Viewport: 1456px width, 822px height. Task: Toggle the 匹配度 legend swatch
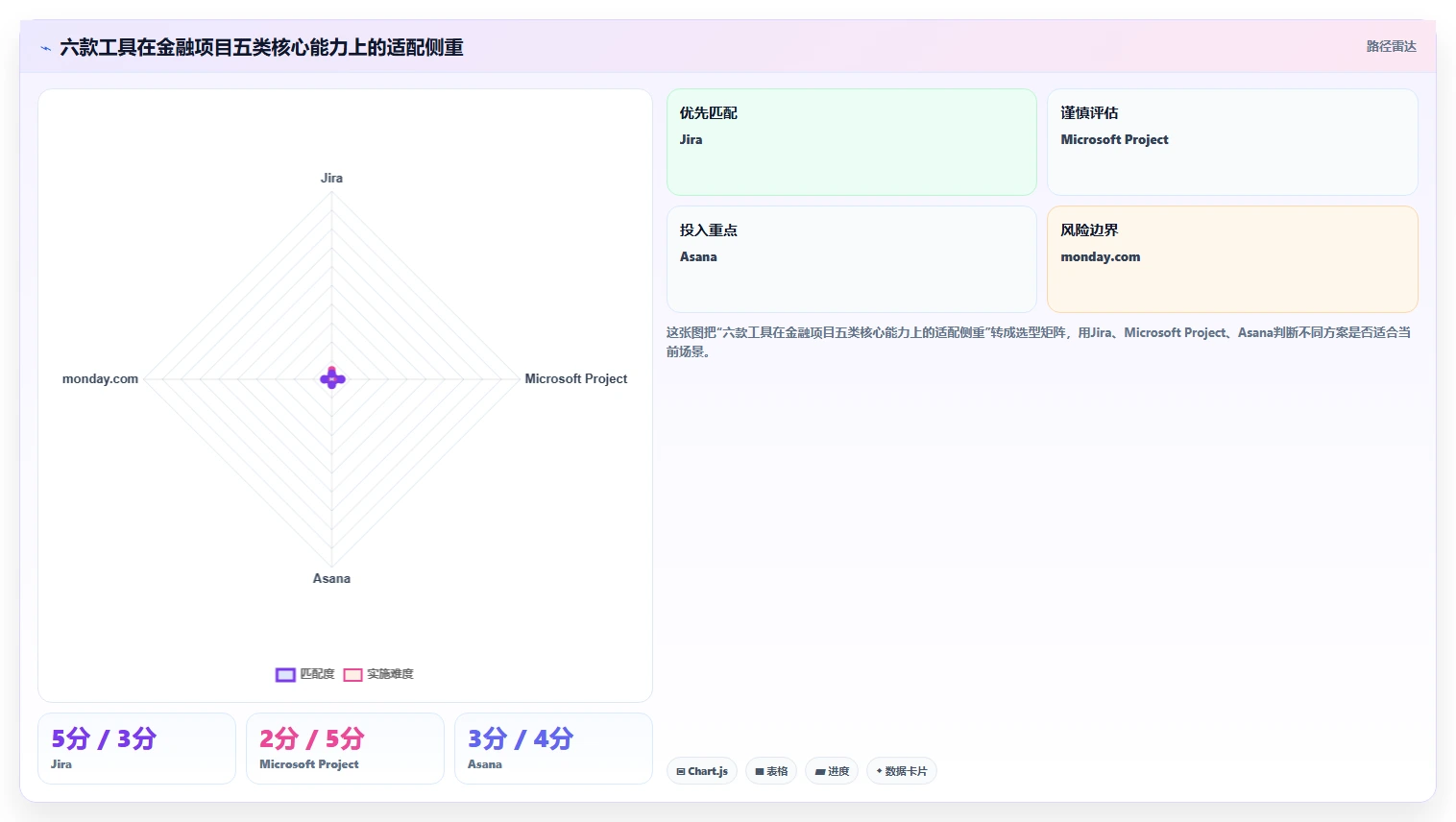point(285,675)
